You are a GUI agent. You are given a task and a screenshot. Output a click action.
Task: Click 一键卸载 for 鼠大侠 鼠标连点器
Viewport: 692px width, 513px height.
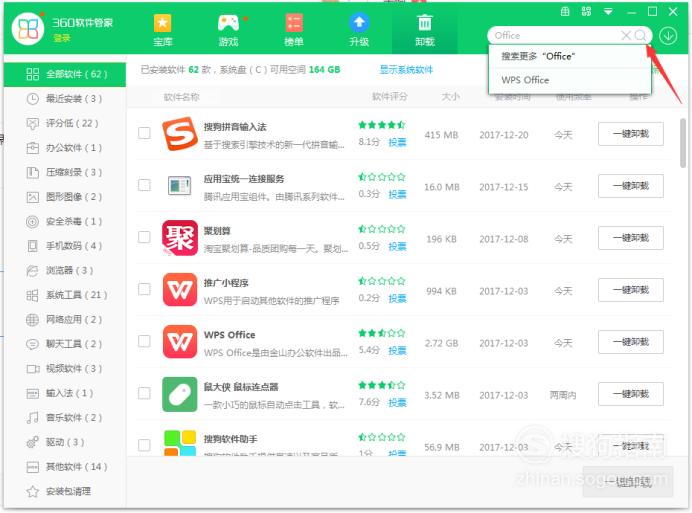(x=631, y=394)
